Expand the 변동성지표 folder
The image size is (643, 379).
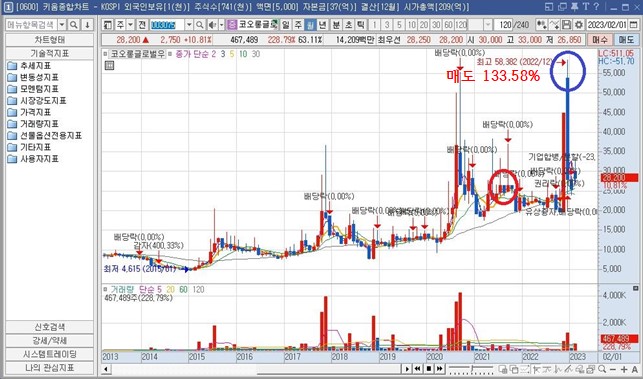click(33, 77)
